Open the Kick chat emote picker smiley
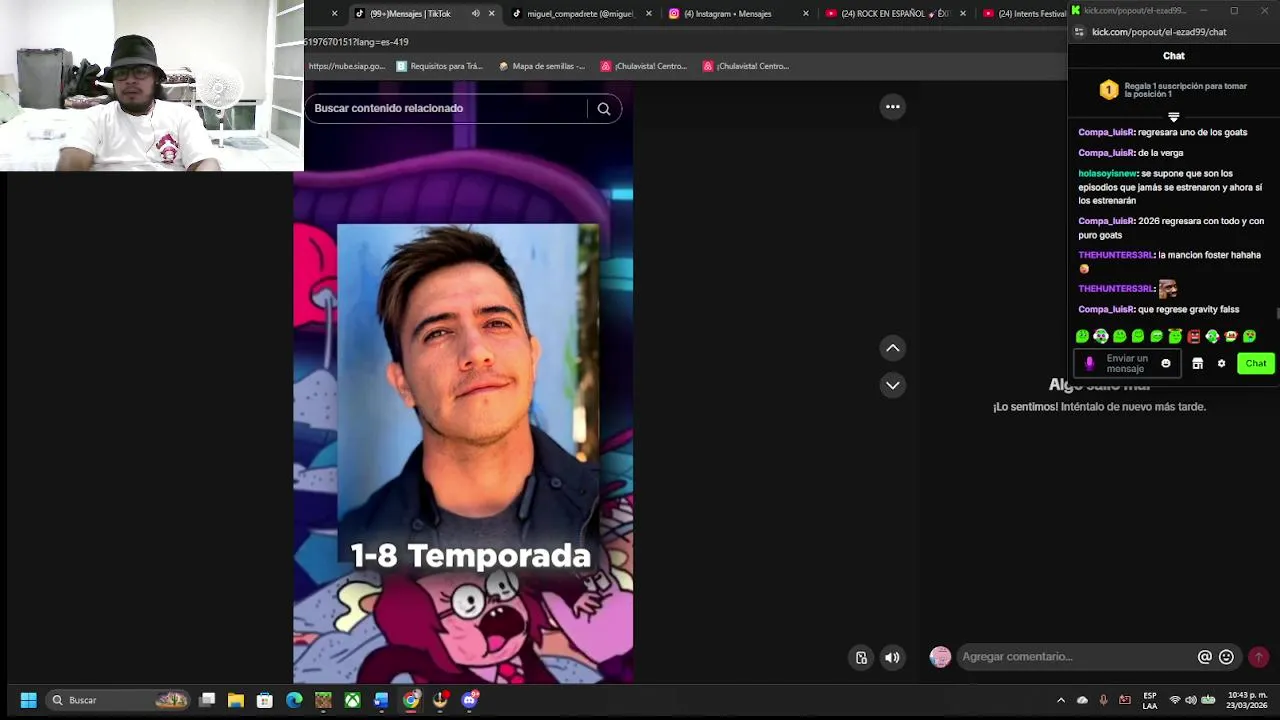The width and height of the screenshot is (1280, 720). [x=1166, y=364]
